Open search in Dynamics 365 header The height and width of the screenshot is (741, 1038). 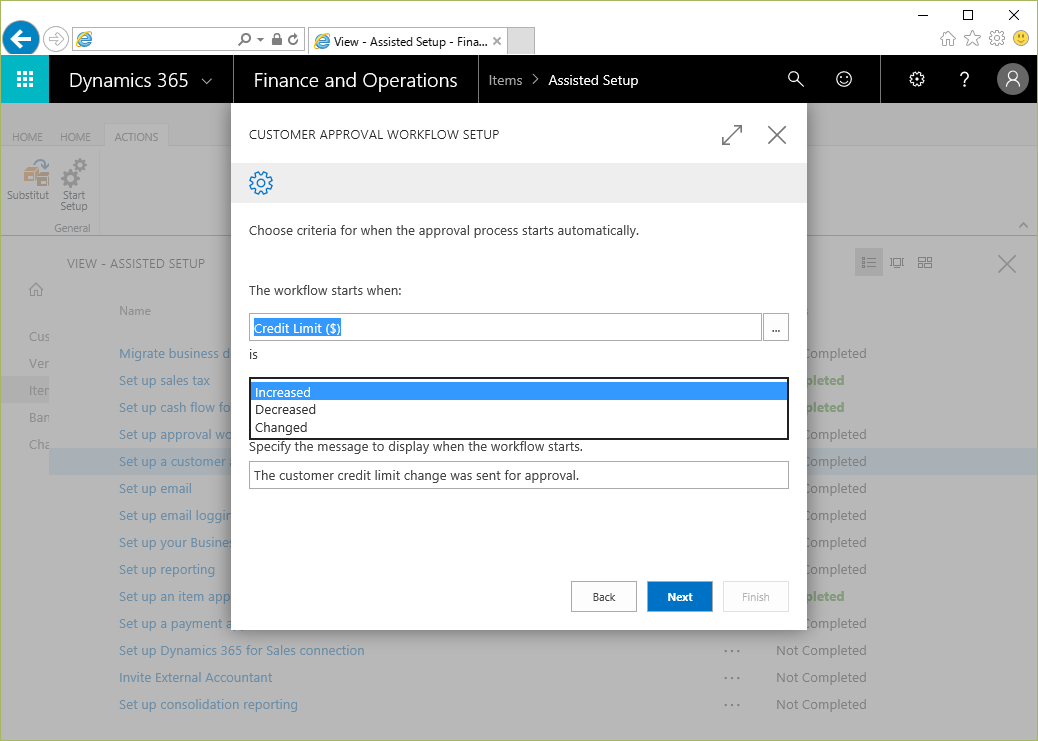pyautogui.click(x=795, y=79)
